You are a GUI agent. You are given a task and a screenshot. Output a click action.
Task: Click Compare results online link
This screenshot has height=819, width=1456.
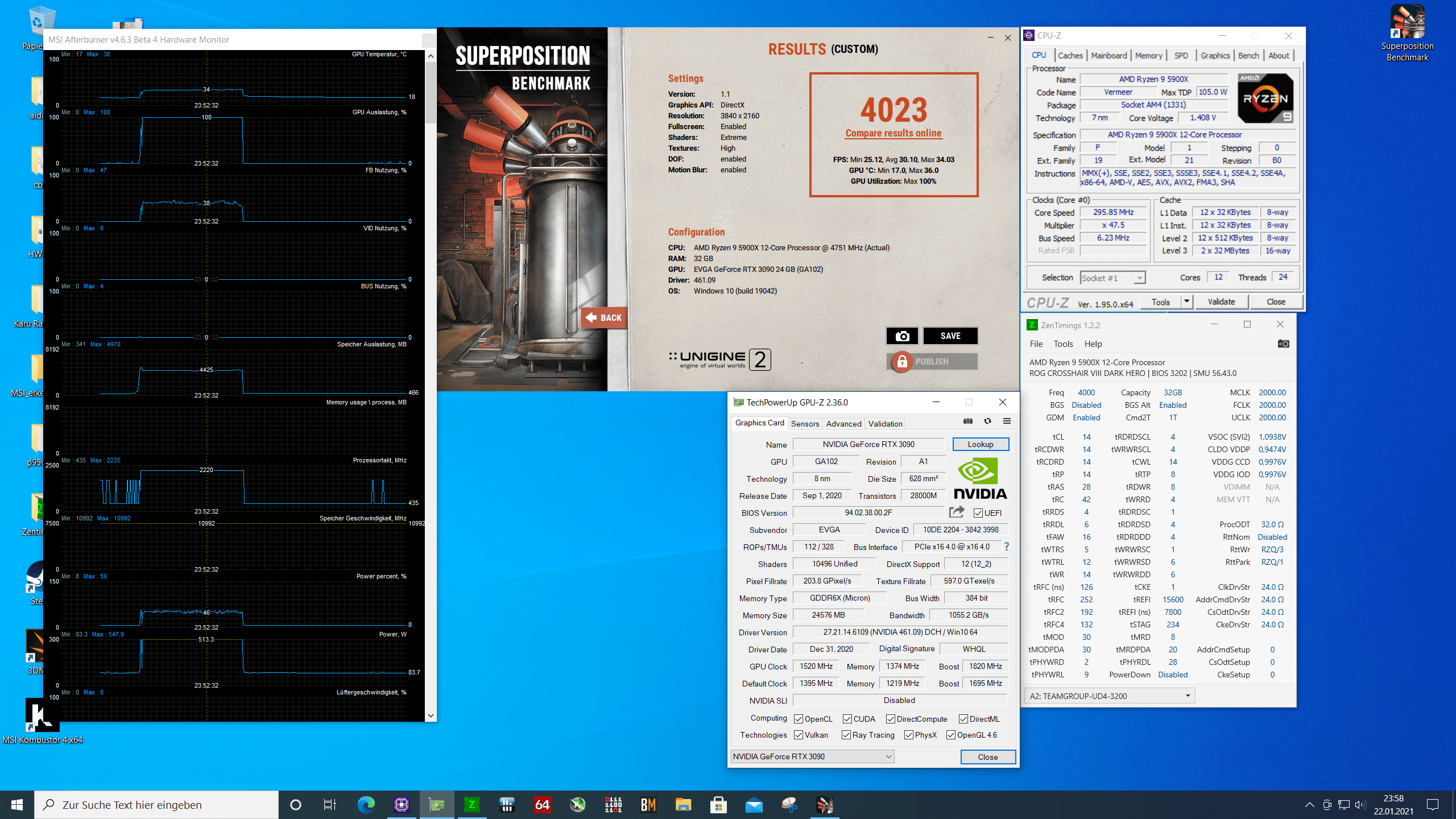point(894,133)
